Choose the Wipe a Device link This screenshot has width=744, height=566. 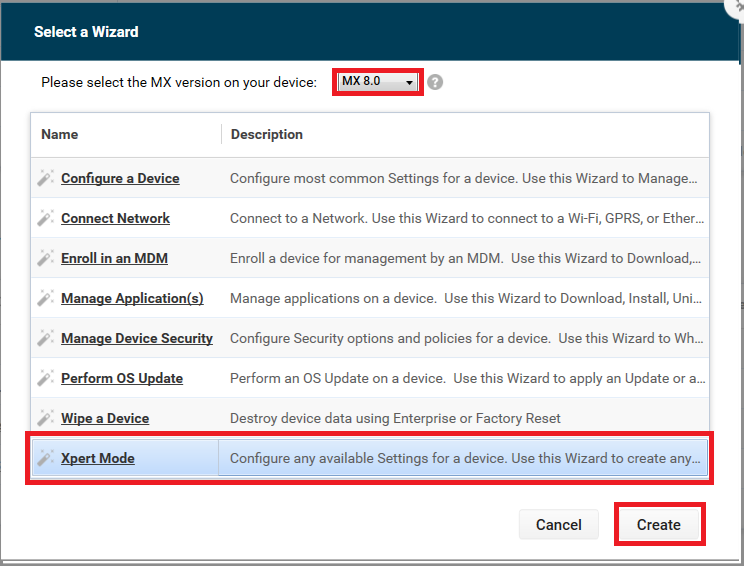coord(105,418)
